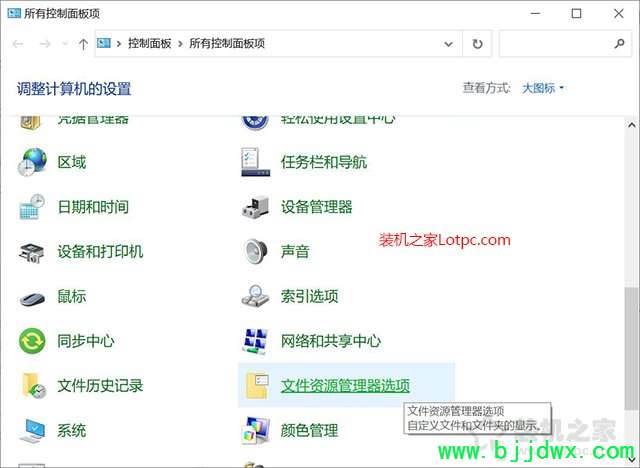This screenshot has height=468, width=640.
Task: Open the 同步中心 link
Action: pos(86,341)
